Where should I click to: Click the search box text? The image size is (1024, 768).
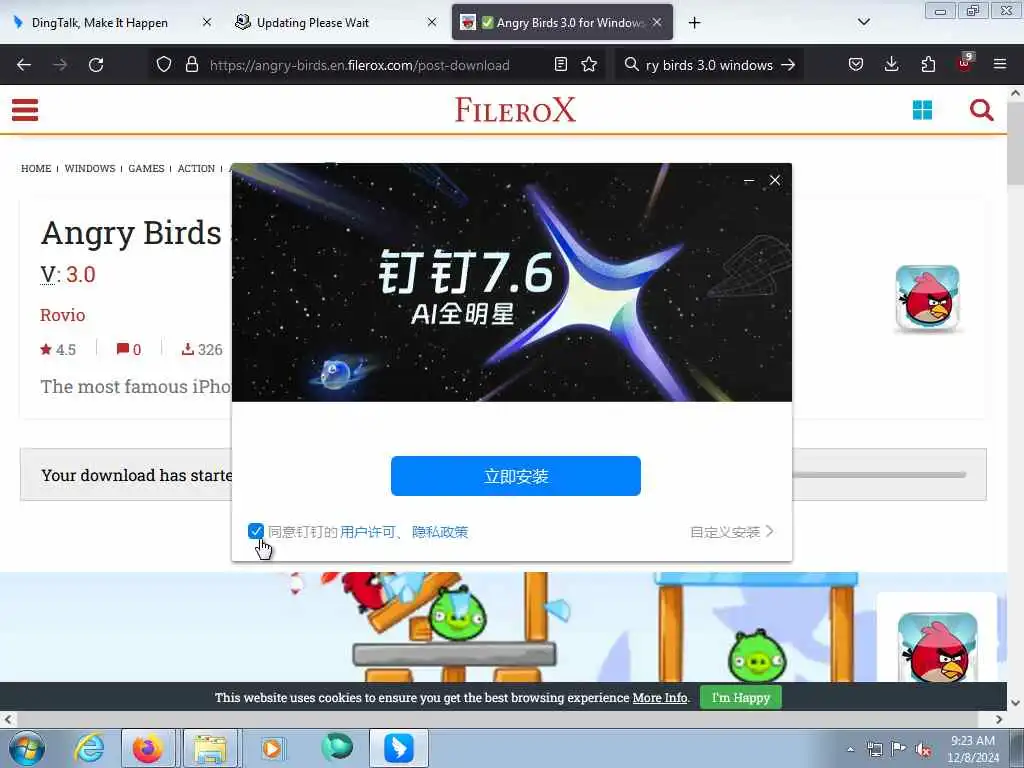tap(709, 65)
